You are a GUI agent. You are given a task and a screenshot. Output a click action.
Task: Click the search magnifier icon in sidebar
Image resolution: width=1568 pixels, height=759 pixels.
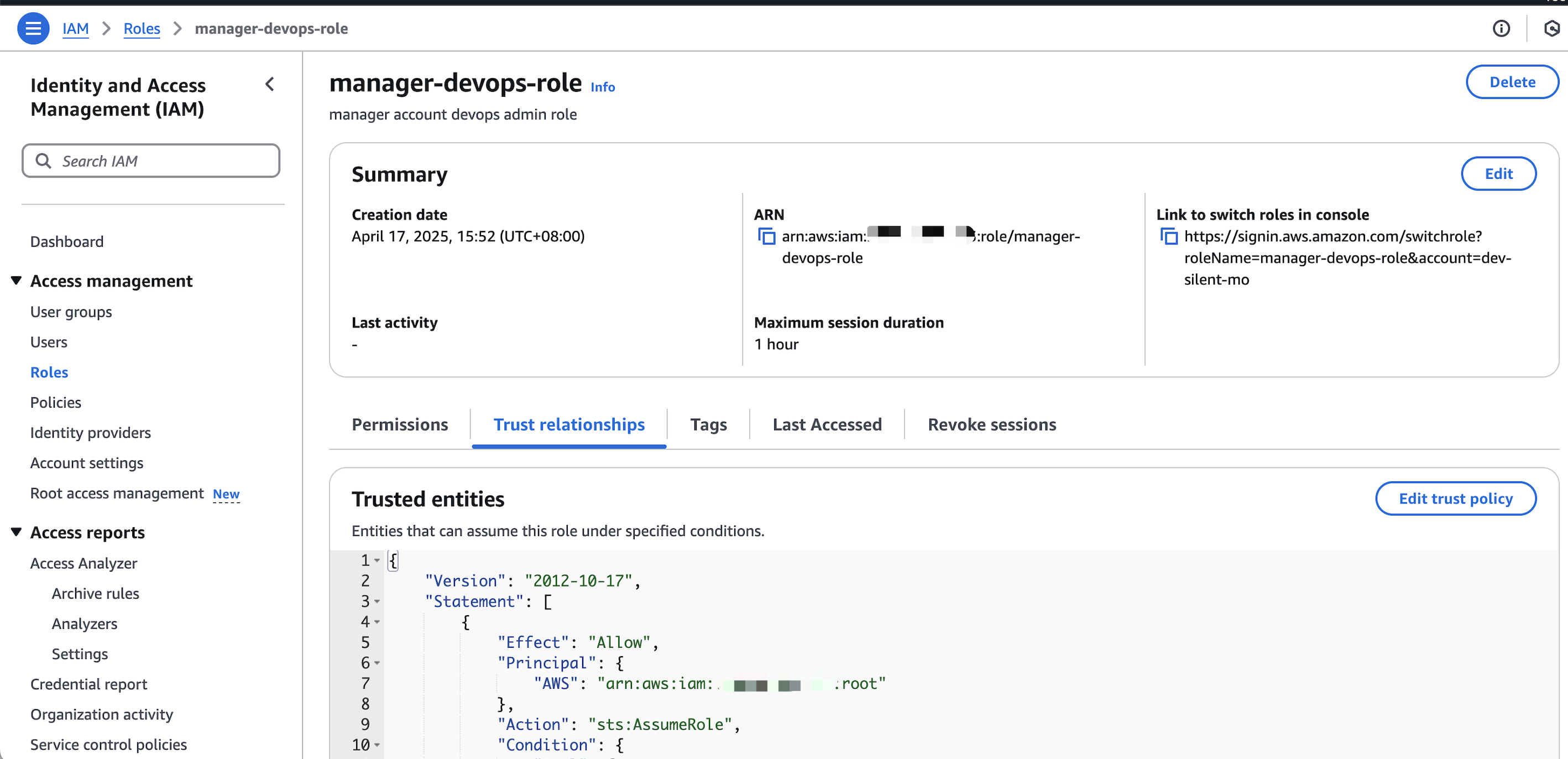pos(43,161)
